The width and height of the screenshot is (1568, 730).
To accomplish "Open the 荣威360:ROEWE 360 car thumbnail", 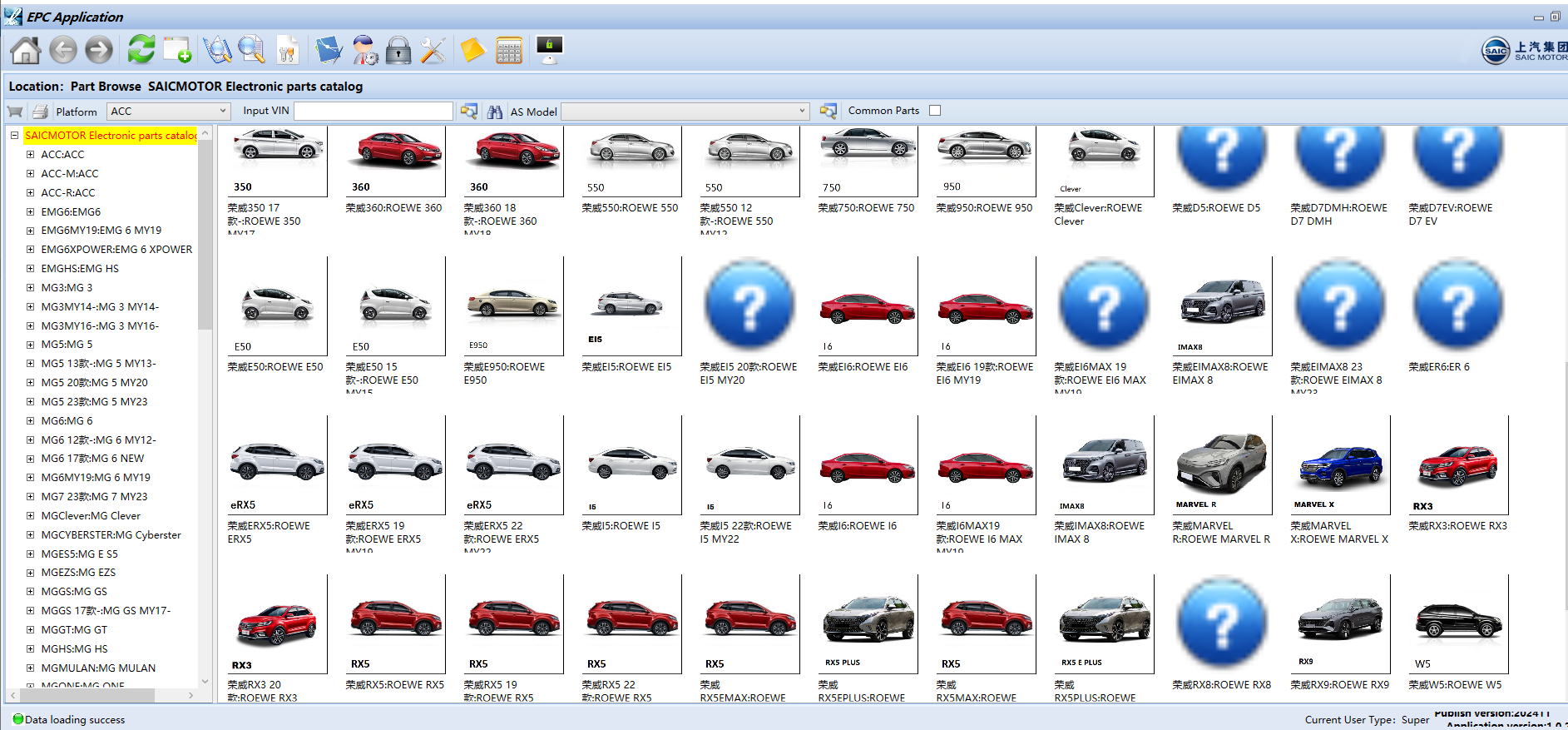I will 396,161.
